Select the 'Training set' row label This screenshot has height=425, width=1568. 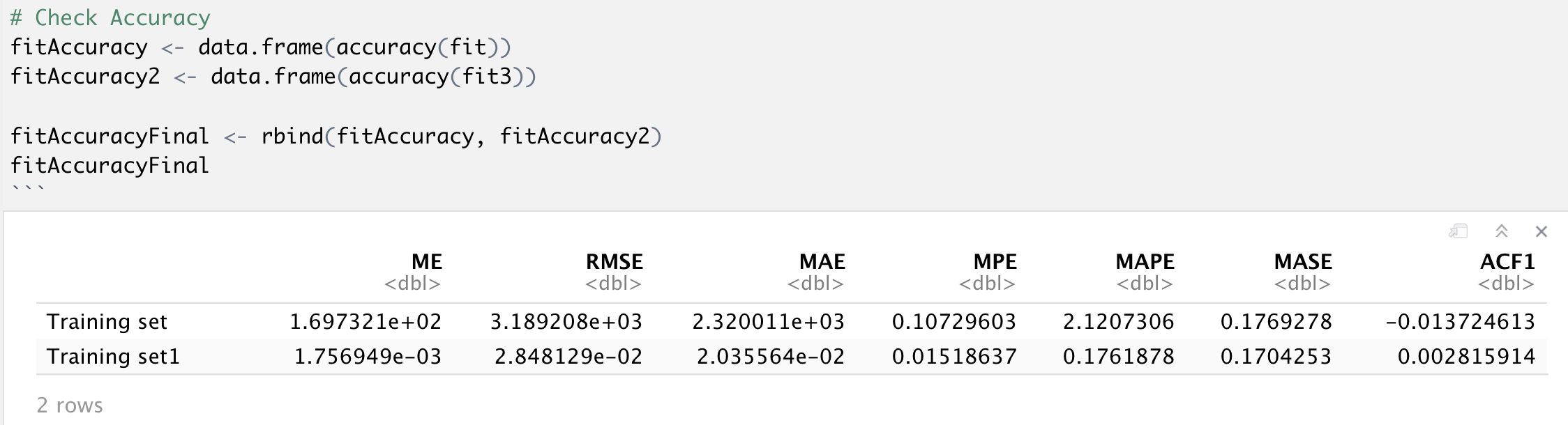point(107,322)
